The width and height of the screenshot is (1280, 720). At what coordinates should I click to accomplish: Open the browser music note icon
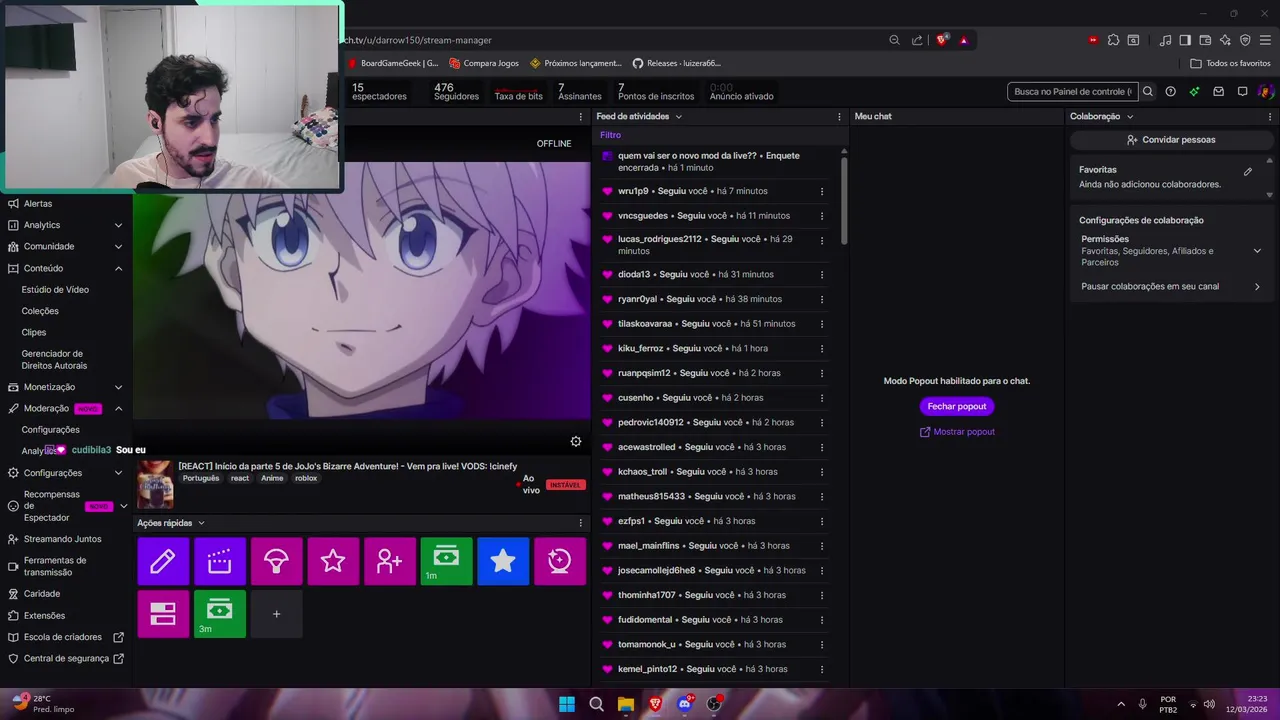(1165, 40)
